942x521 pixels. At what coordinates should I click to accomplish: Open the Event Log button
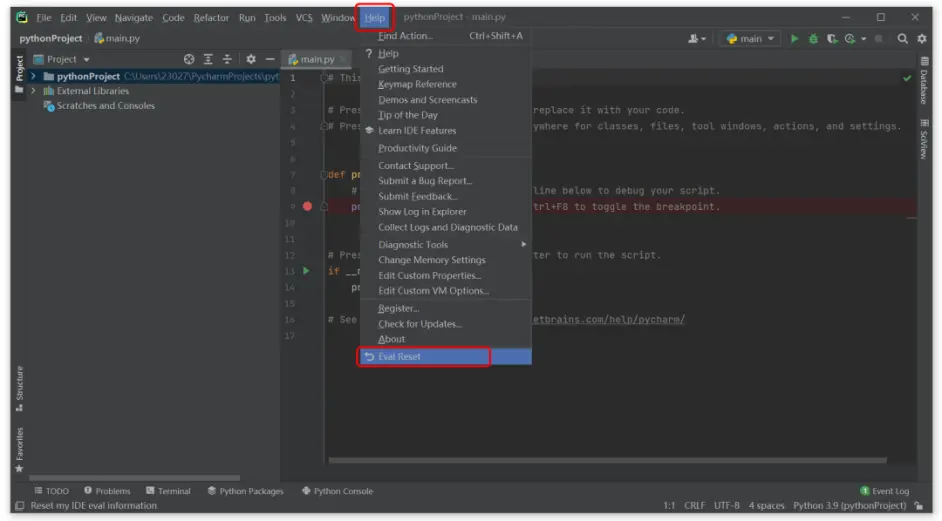pos(884,491)
